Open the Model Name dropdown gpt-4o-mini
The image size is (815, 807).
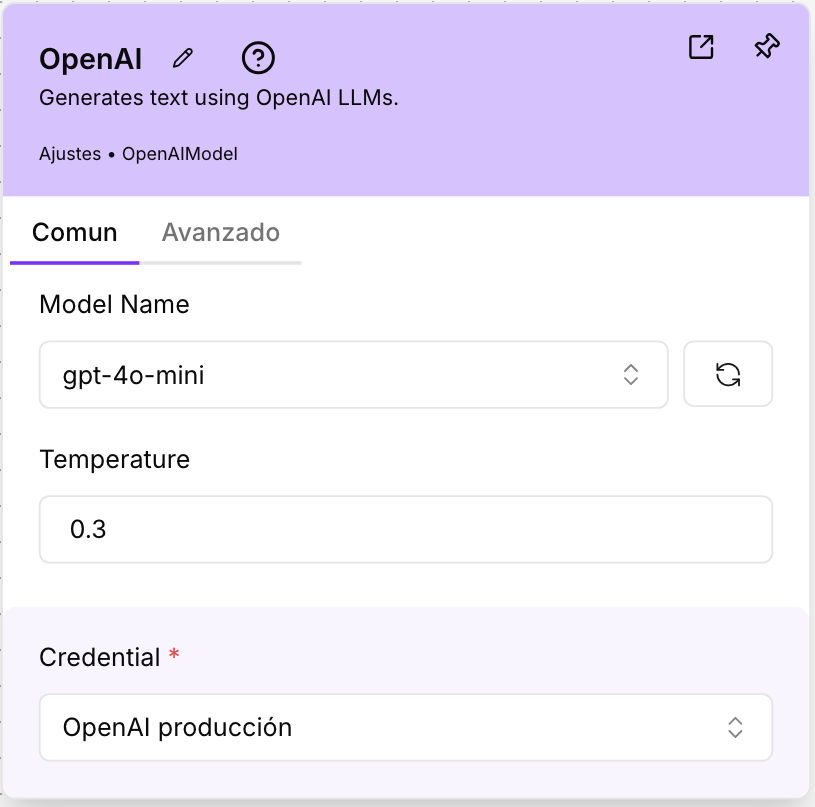pos(353,375)
